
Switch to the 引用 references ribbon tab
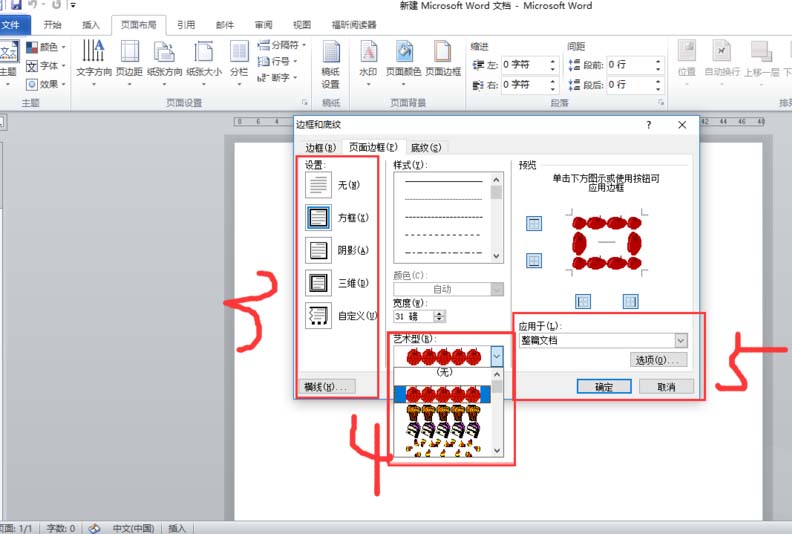coord(186,25)
